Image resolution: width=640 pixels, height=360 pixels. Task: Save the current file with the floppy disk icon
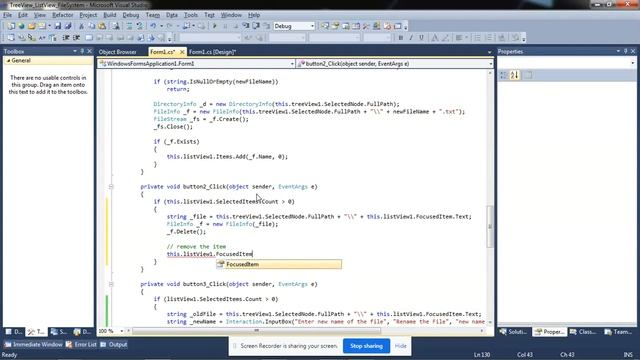pos(58,26)
